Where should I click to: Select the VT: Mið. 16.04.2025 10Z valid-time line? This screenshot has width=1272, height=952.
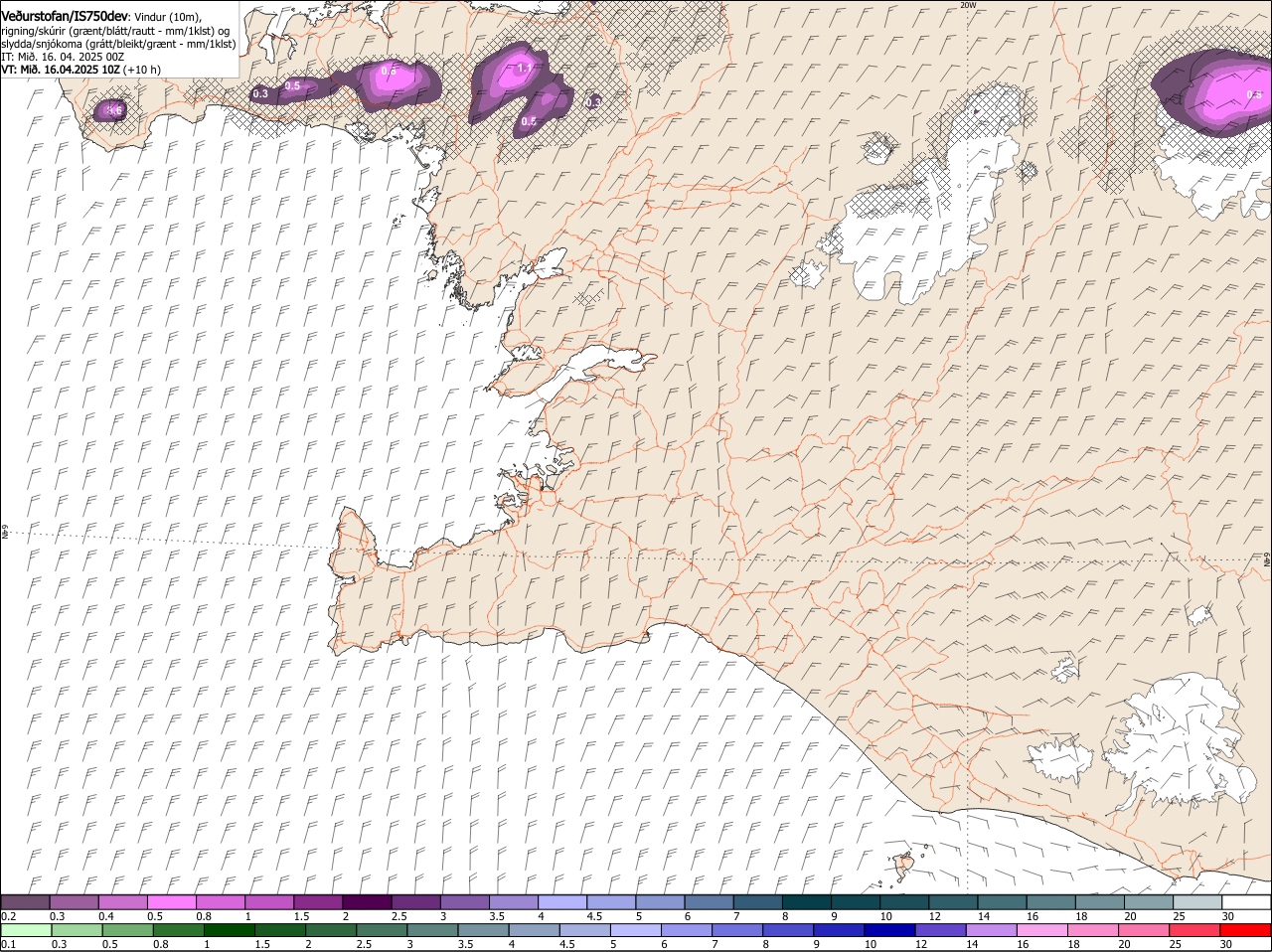click(81, 70)
